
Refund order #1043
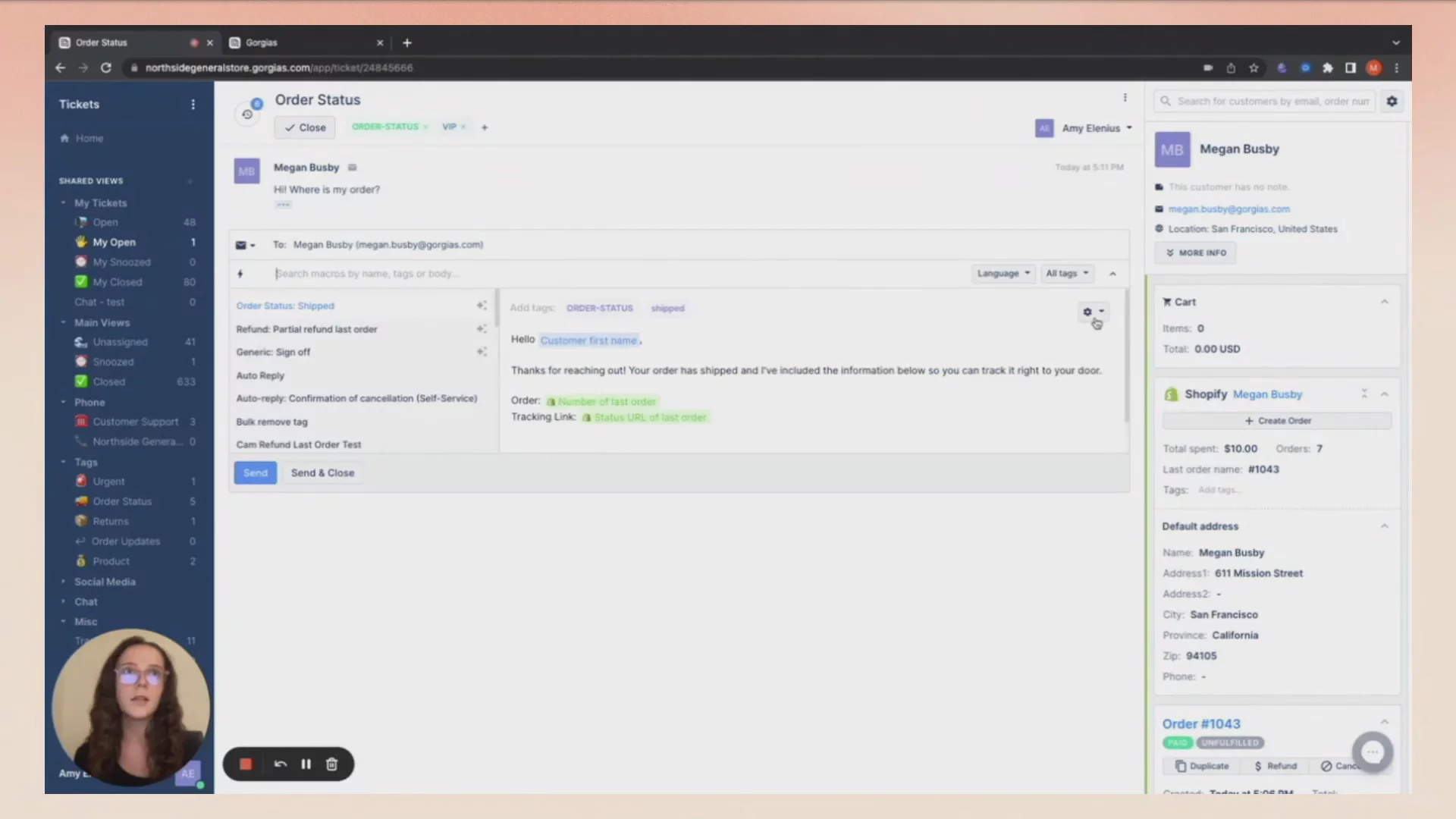click(1276, 766)
